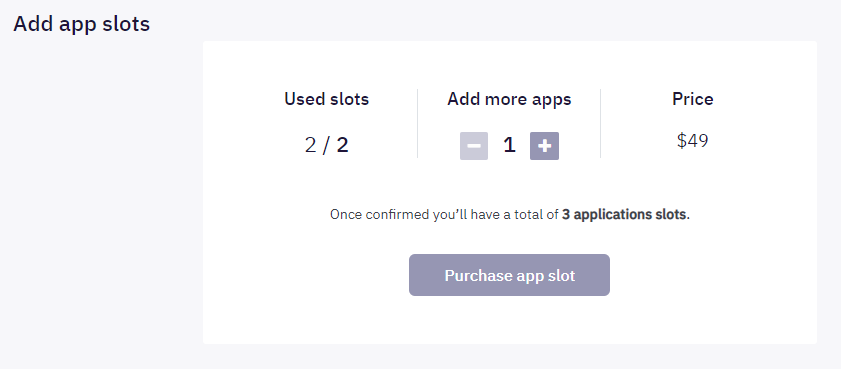841x369 pixels.
Task: Click the 'Add app slots' heading
Action: [82, 24]
